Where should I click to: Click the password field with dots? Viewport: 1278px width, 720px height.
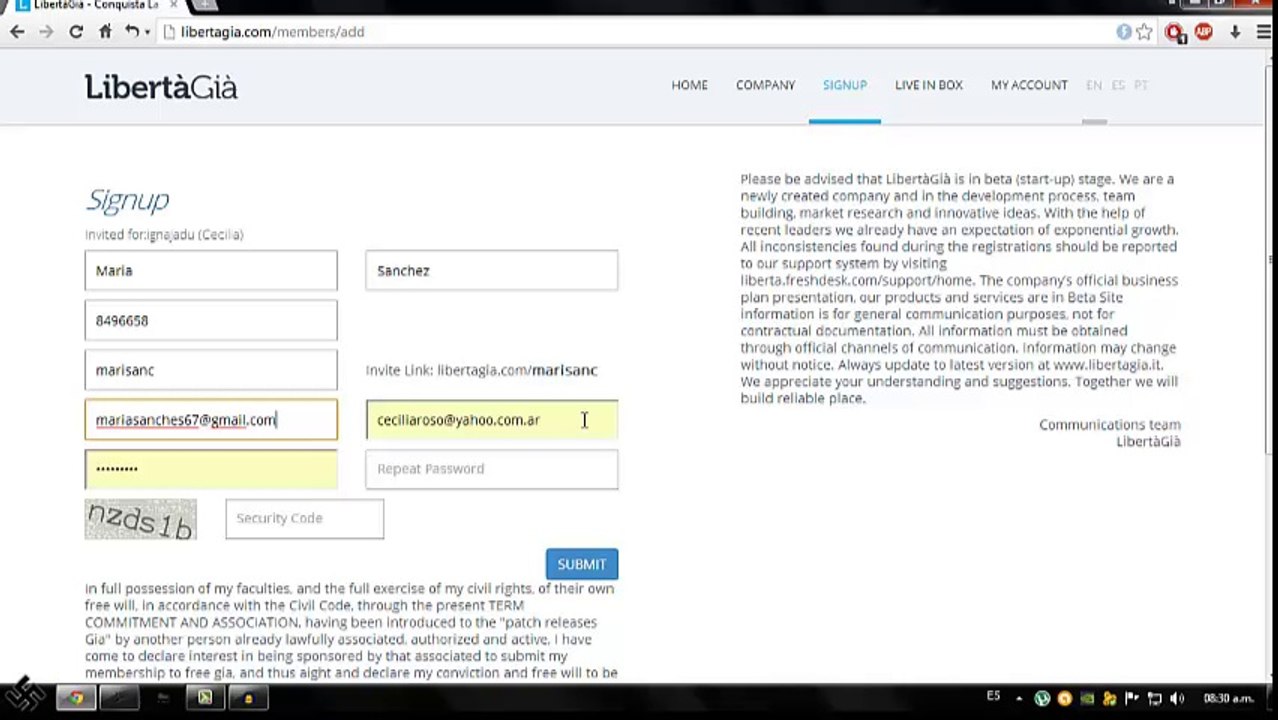tap(211, 469)
